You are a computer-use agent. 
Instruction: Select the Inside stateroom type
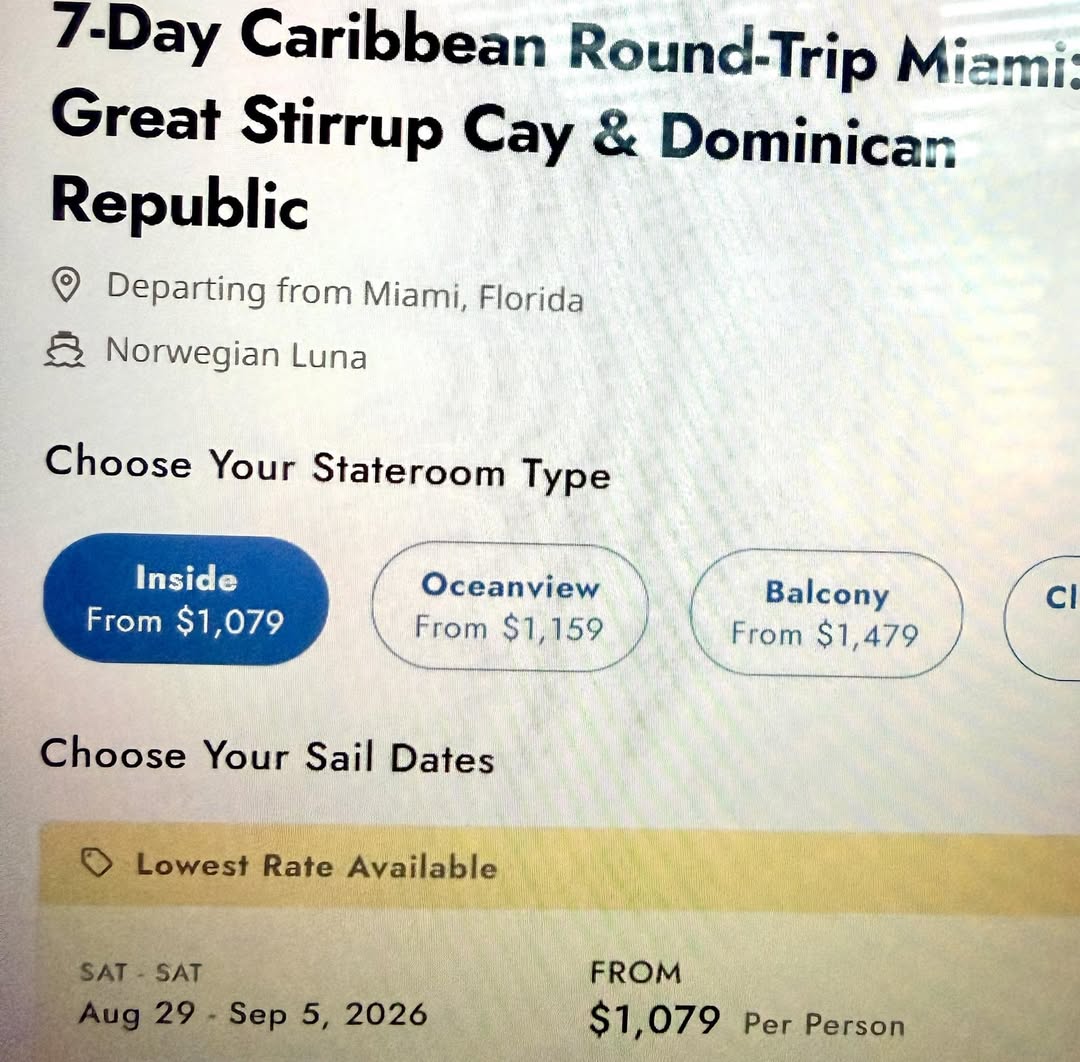click(186, 598)
